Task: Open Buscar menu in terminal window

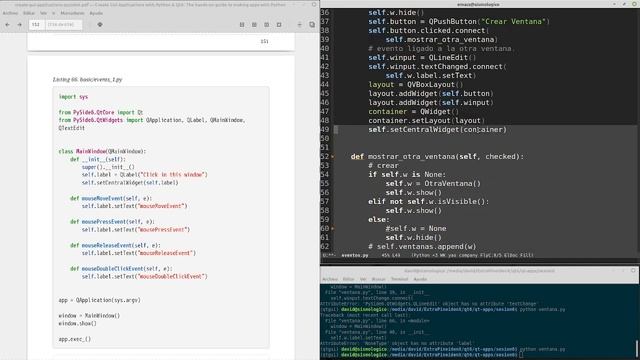Action: pos(378,279)
